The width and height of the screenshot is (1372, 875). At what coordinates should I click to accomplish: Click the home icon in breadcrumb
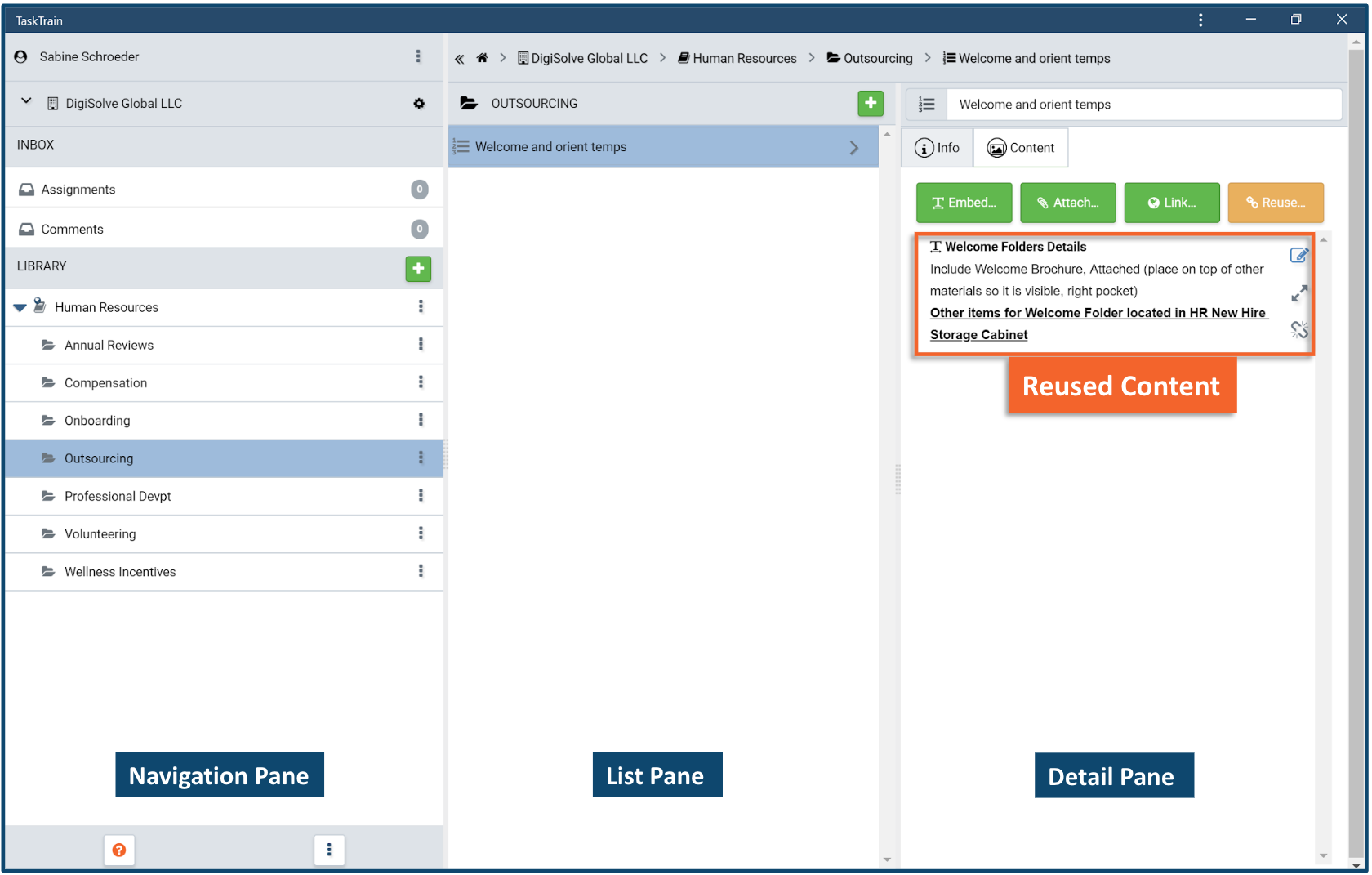(482, 58)
